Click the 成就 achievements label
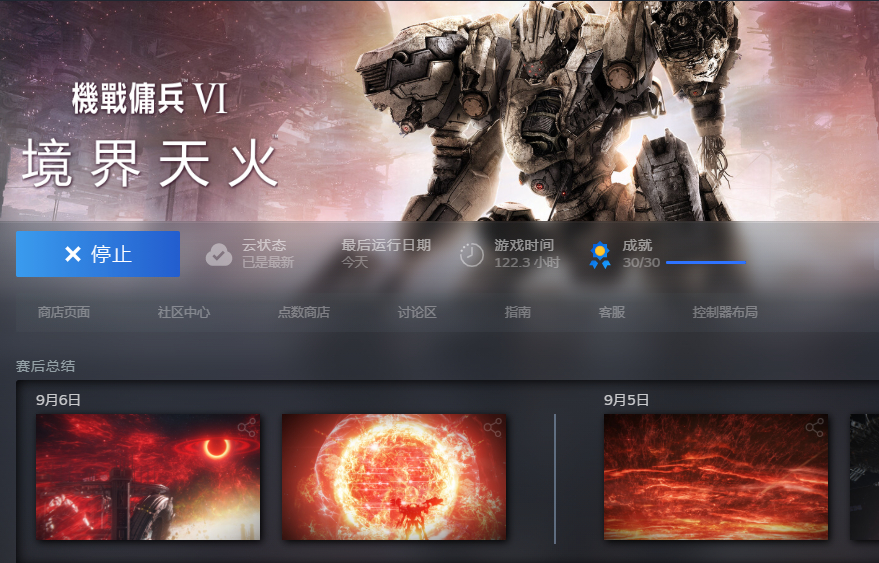Viewport: 879px width, 563px height. (x=637, y=246)
